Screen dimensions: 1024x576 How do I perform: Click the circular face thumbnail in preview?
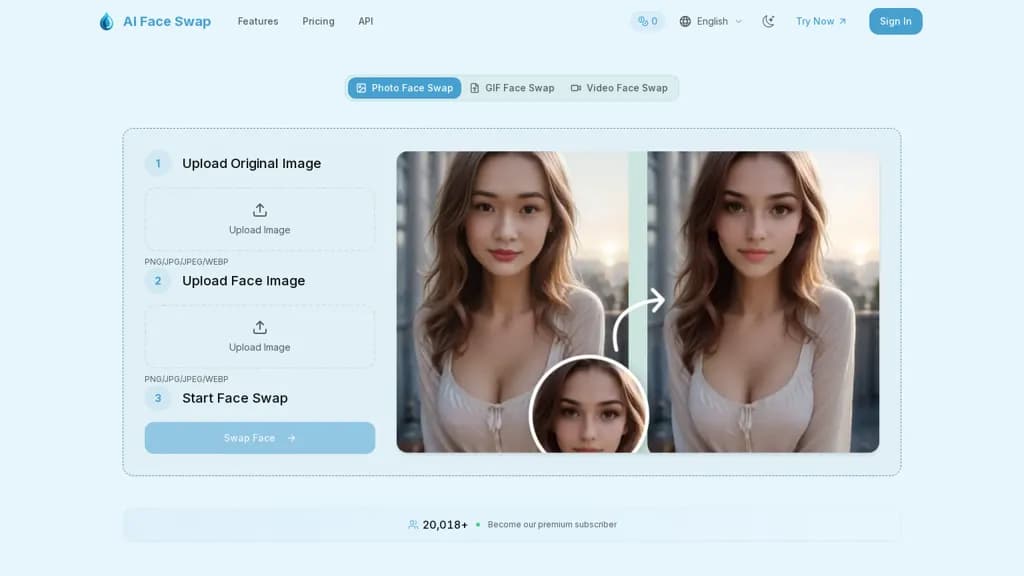pyautogui.click(x=588, y=405)
